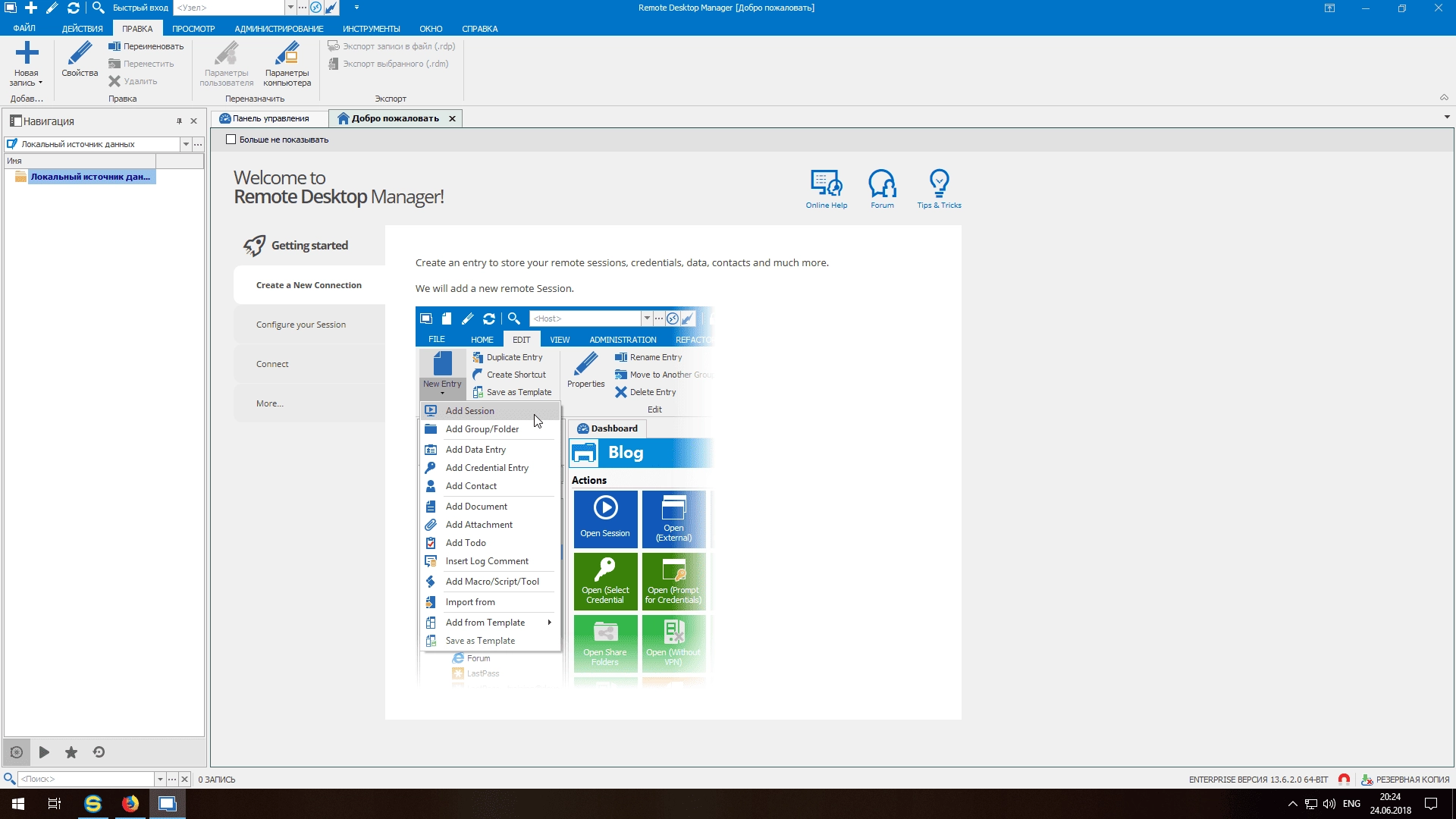
Task: Open the ОКНО ribbon tab
Action: coord(431,29)
